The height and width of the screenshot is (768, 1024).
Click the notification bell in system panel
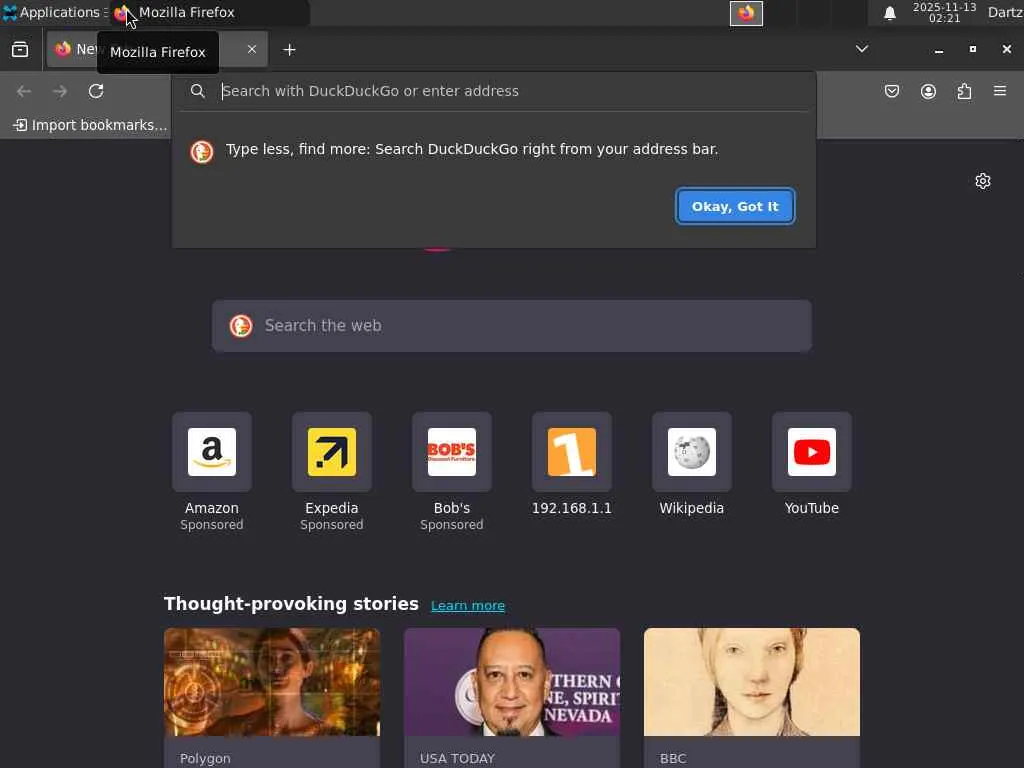click(889, 13)
